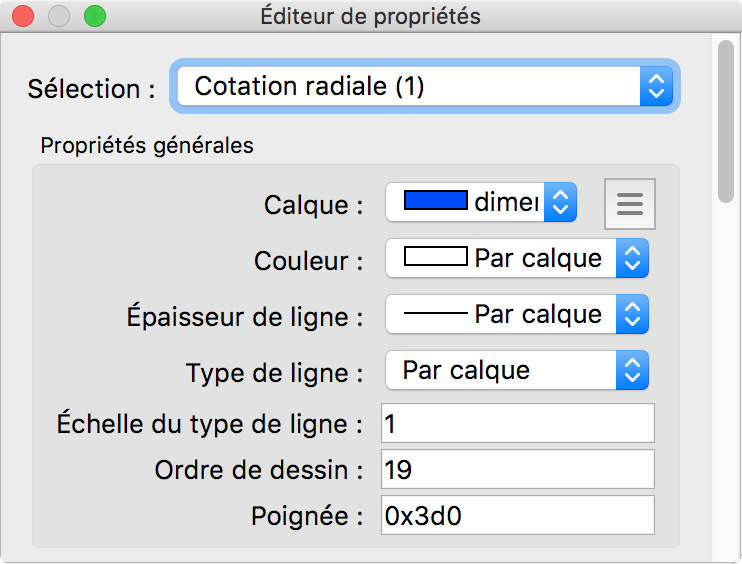Screen dimensions: 742x564
Task: Click the white Couleur swatch
Action: [x=436, y=258]
